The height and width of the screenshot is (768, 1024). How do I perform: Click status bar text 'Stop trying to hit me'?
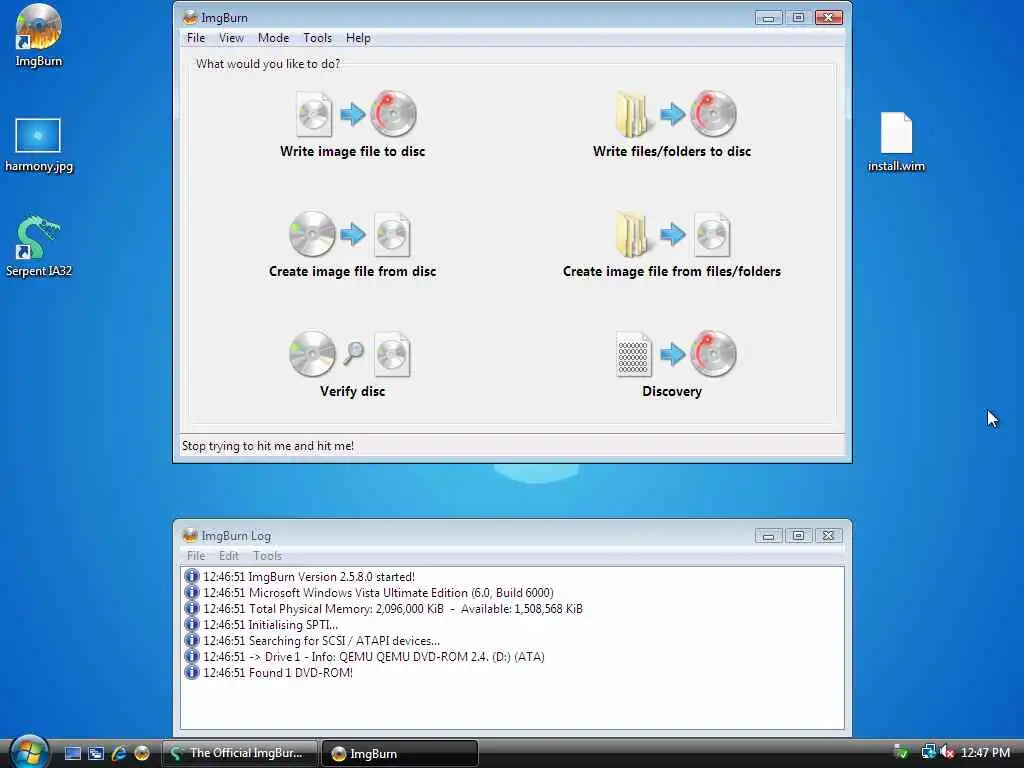click(268, 446)
